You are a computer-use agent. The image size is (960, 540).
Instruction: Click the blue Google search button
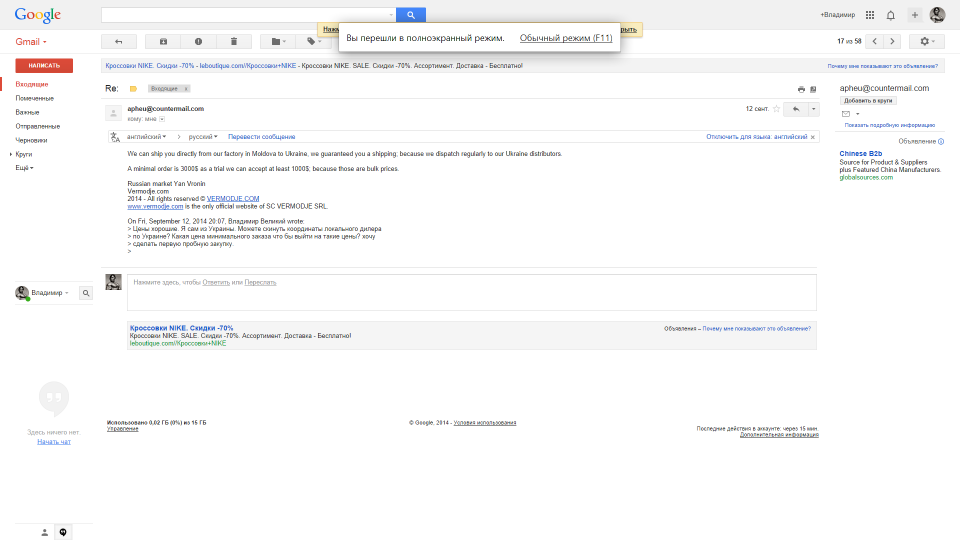point(411,15)
